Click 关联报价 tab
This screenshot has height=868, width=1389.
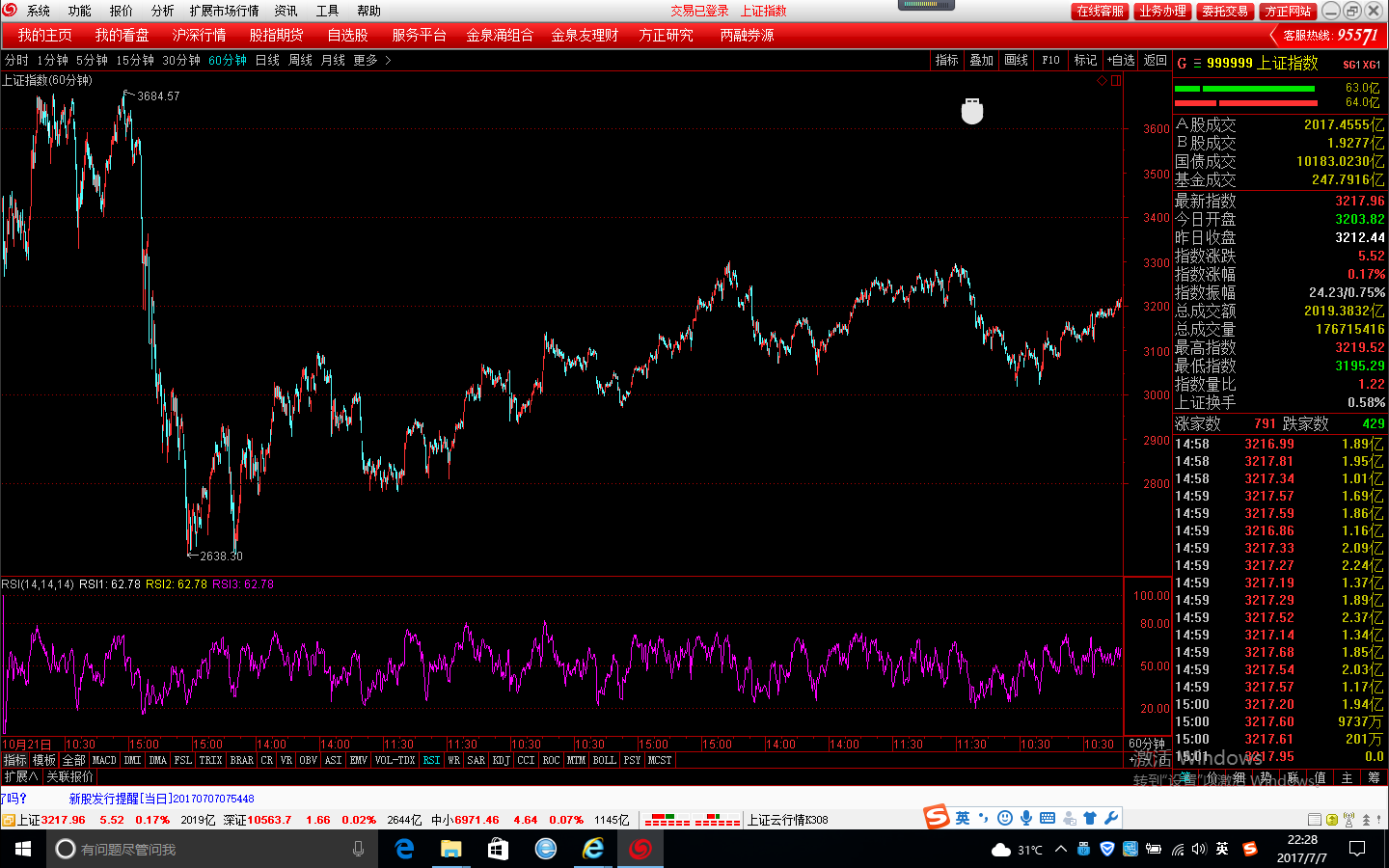coord(69,776)
